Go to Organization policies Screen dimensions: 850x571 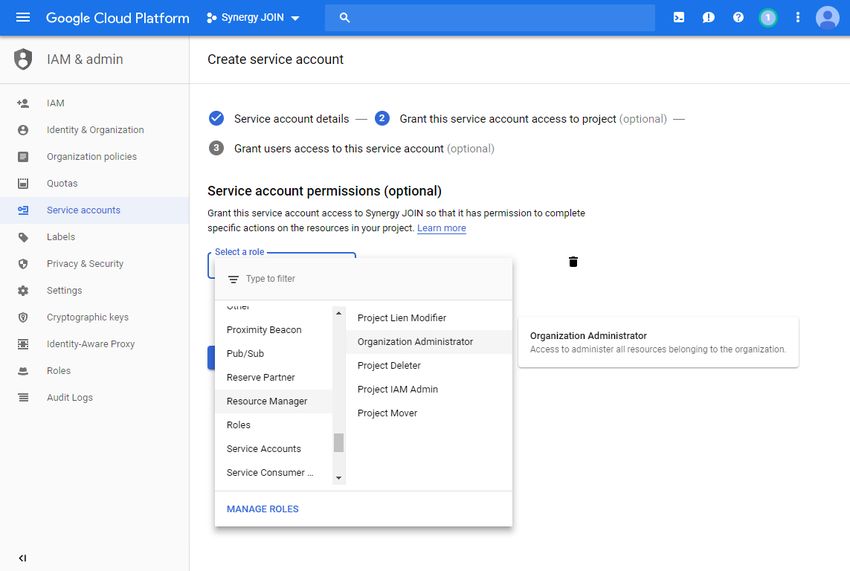coord(94,157)
